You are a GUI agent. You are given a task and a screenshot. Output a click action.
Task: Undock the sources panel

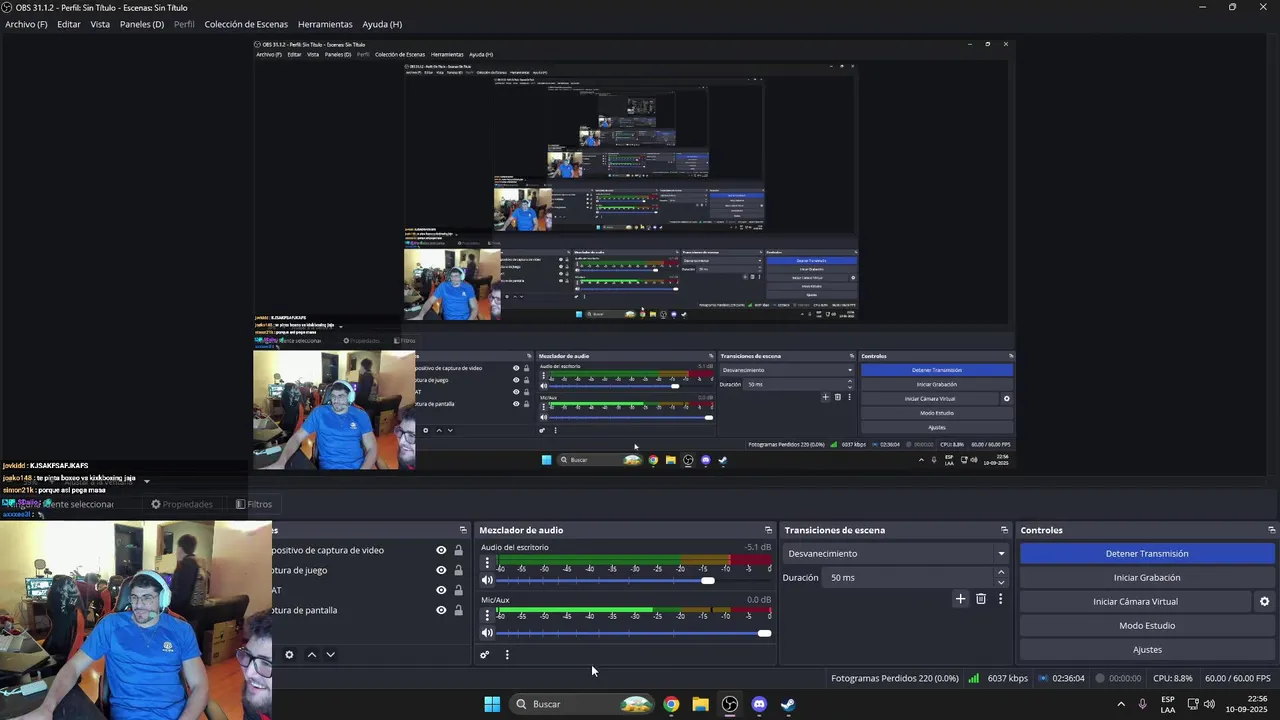pyautogui.click(x=463, y=530)
